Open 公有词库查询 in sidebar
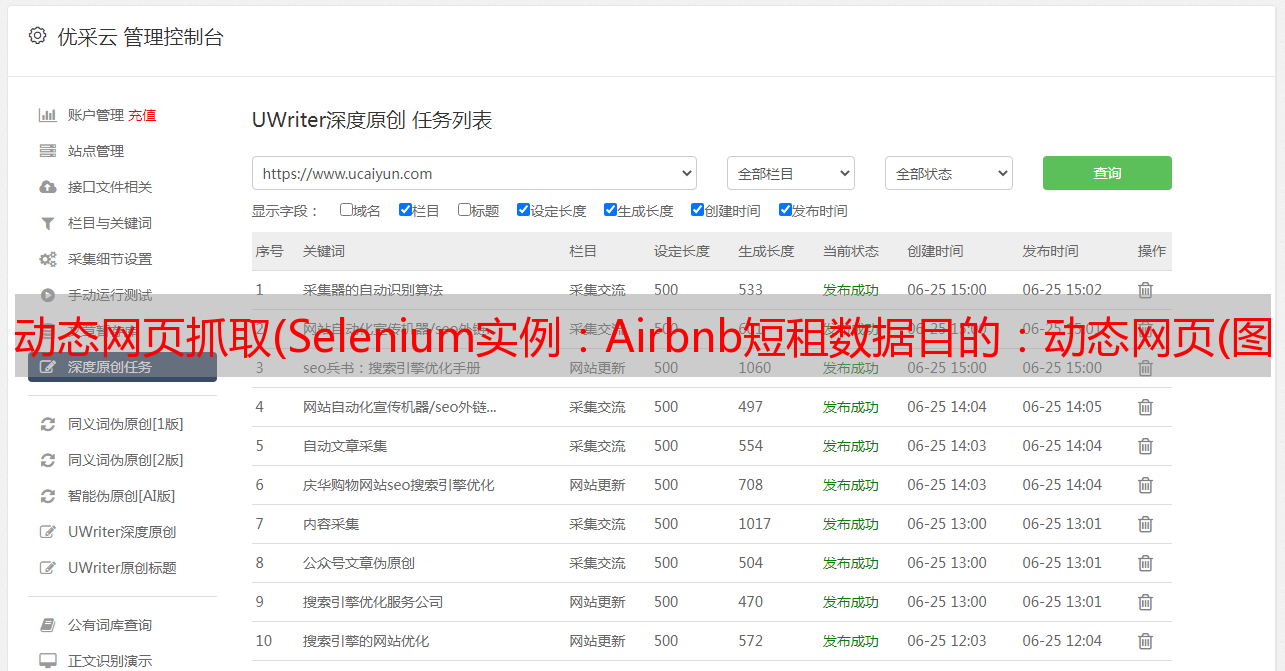The width and height of the screenshot is (1285, 671). (x=110, y=625)
